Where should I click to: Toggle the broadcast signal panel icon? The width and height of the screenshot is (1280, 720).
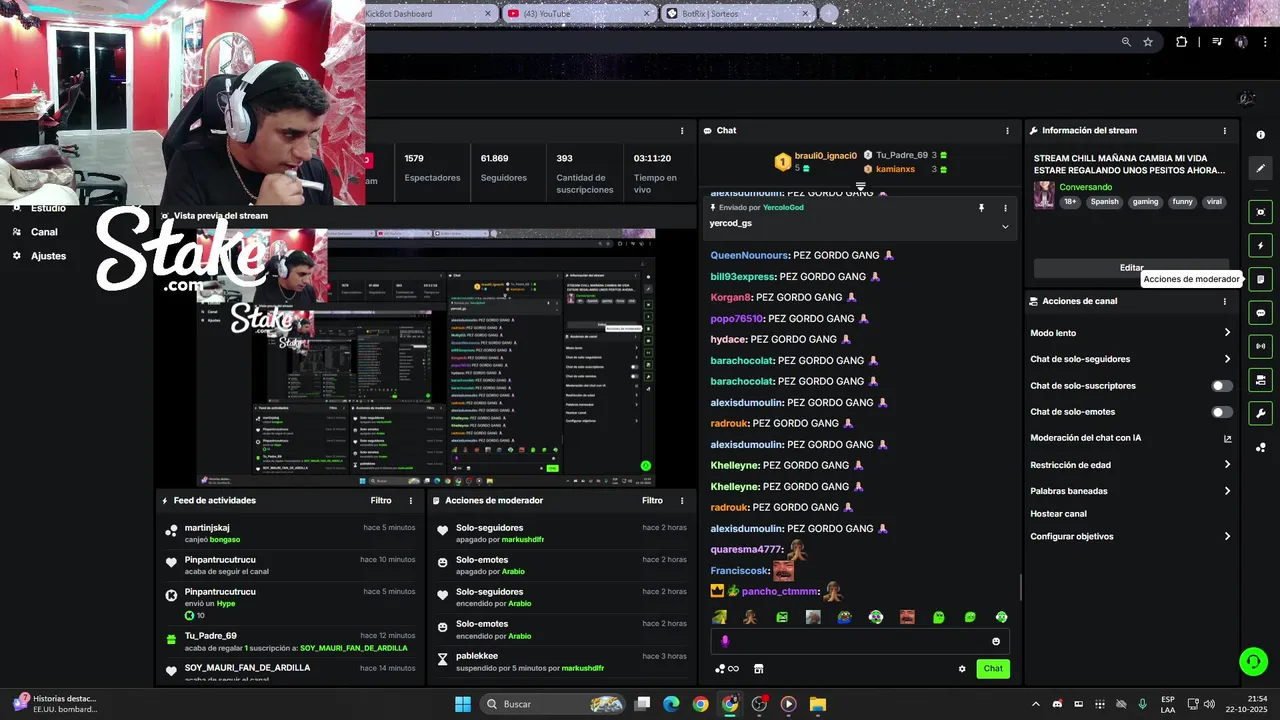tap(1261, 346)
